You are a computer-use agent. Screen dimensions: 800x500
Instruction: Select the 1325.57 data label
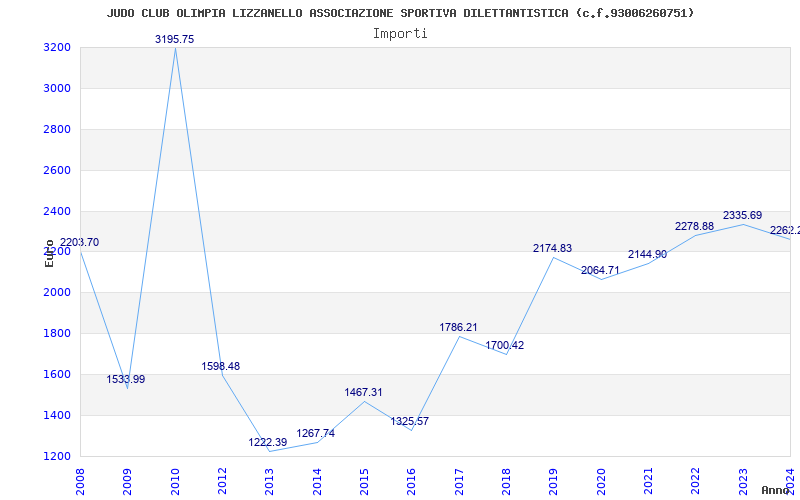(x=410, y=421)
